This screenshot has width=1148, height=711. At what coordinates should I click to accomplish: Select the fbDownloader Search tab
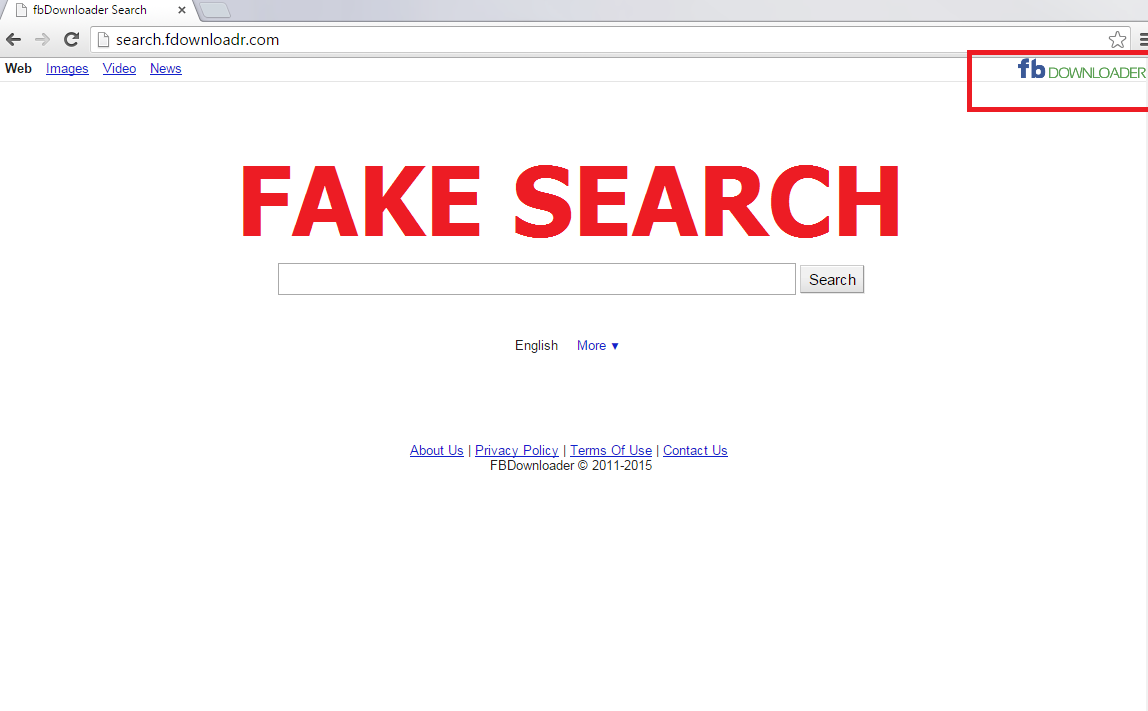click(x=89, y=10)
